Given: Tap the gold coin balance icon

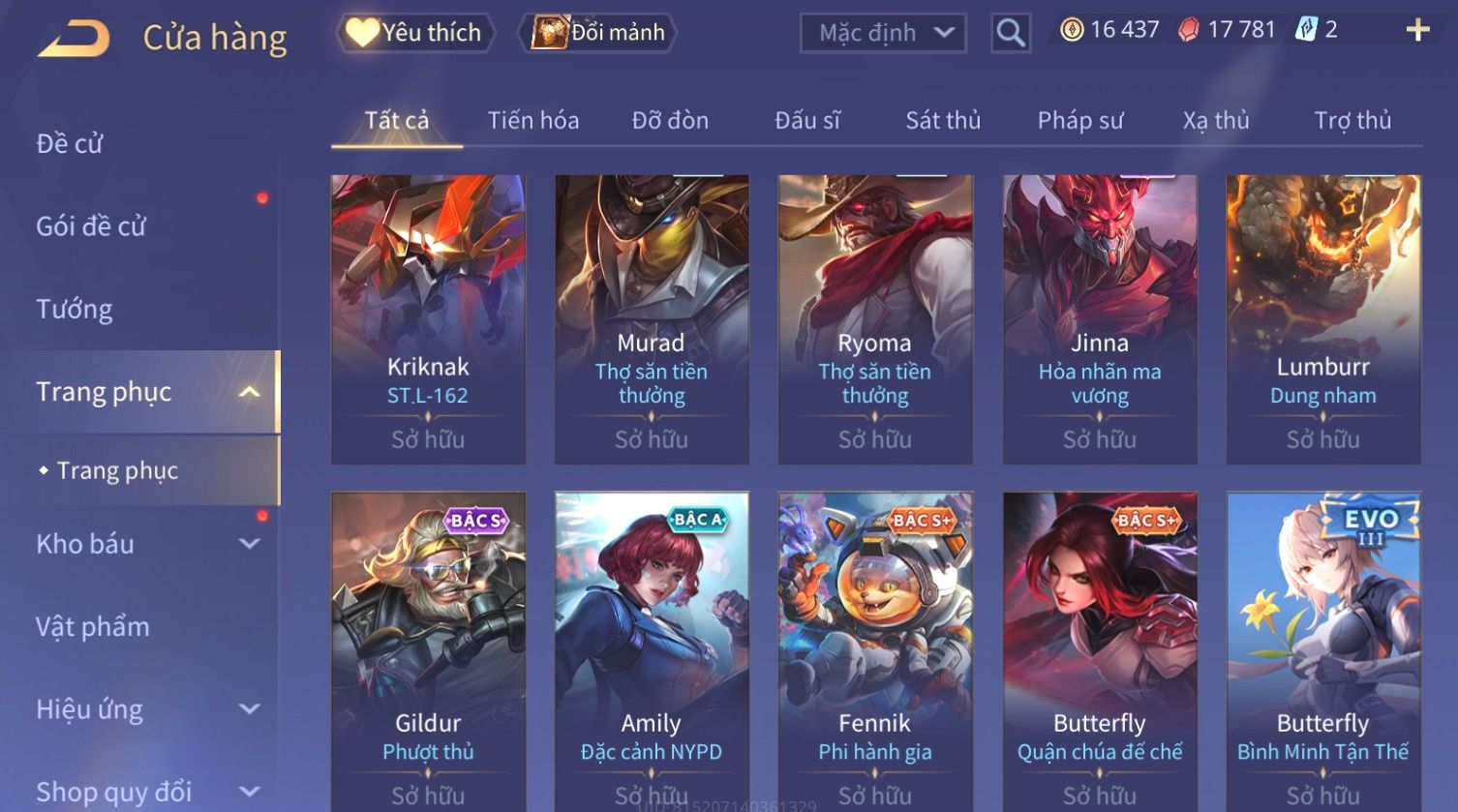Looking at the screenshot, I should click(1072, 30).
